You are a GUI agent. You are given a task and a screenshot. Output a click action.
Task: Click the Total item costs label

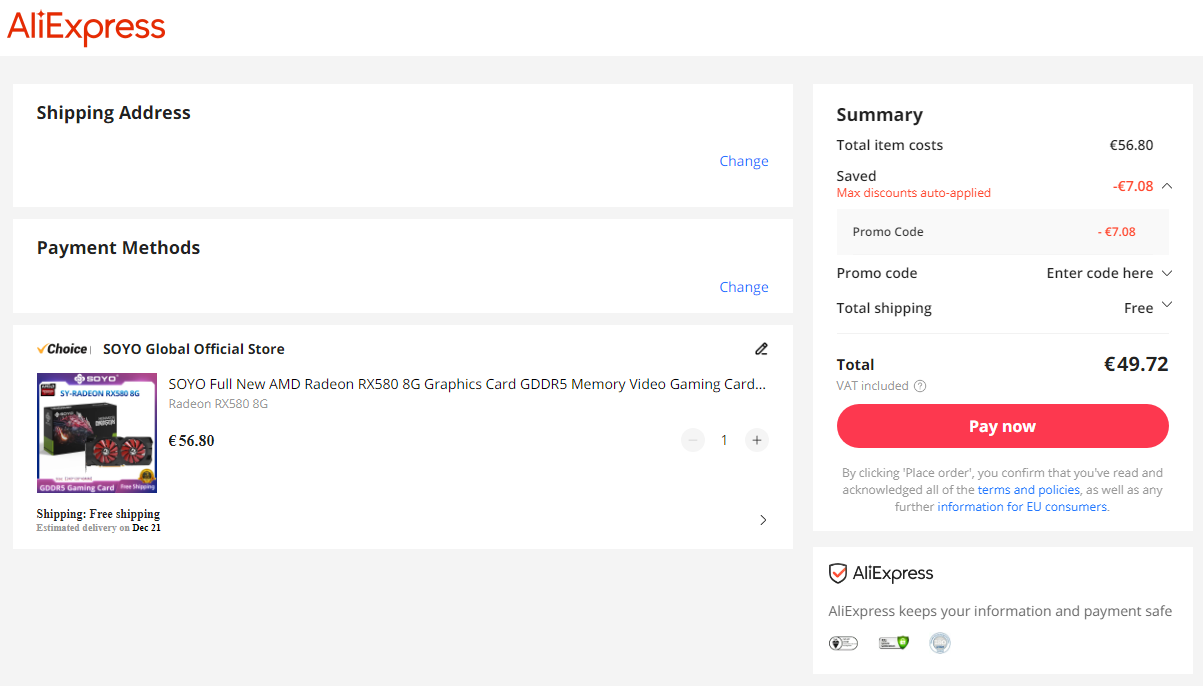point(890,145)
